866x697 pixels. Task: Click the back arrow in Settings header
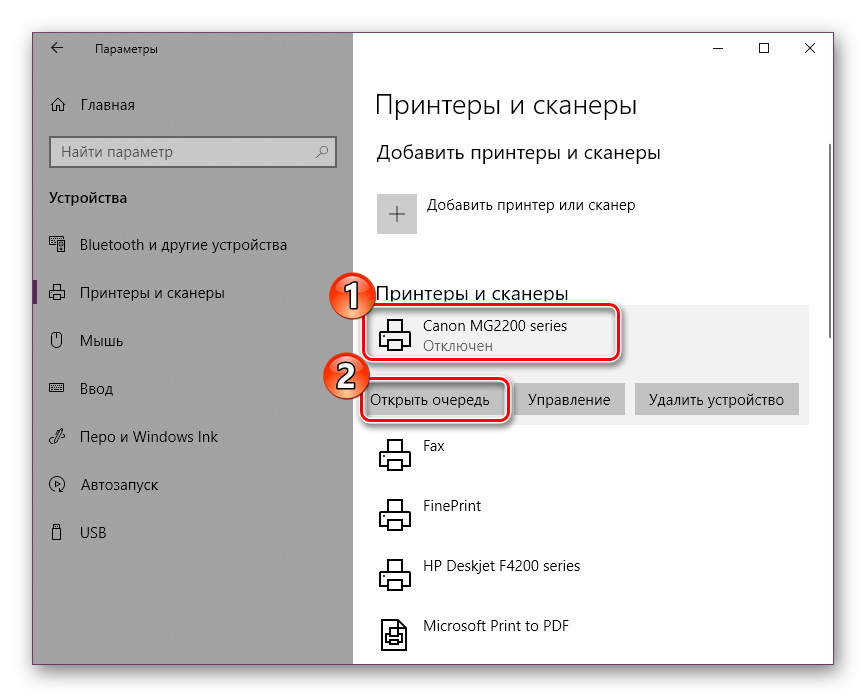pyautogui.click(x=57, y=48)
